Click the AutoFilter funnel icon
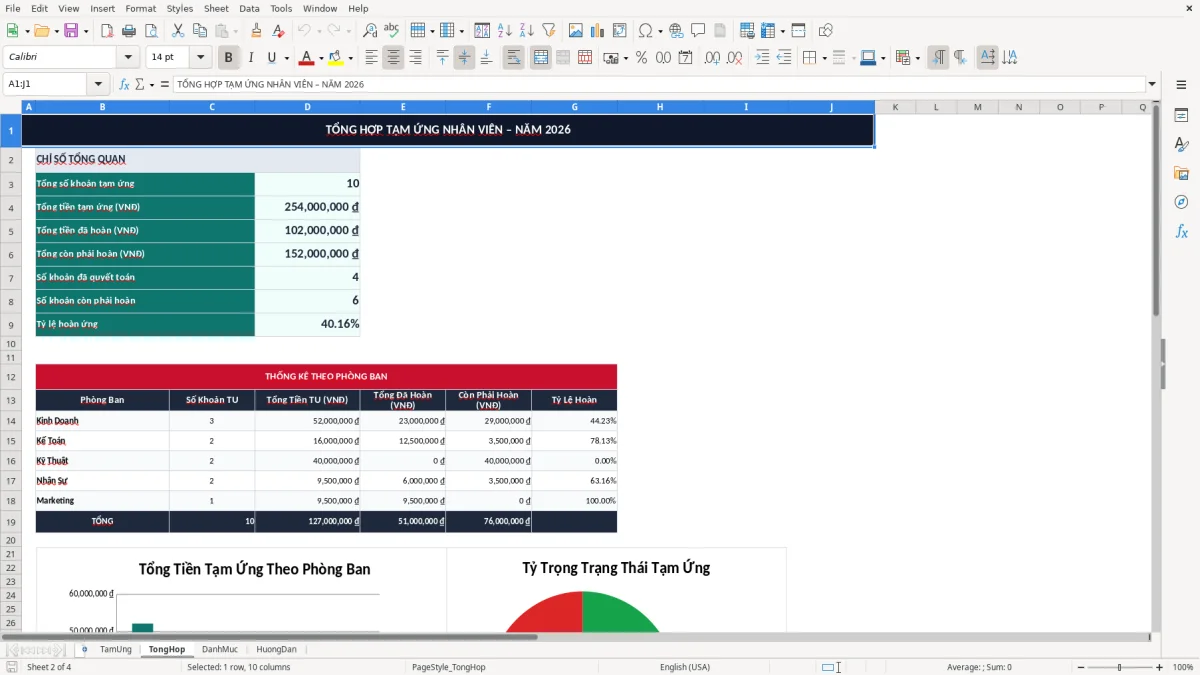This screenshot has width=1200, height=675. [548, 31]
